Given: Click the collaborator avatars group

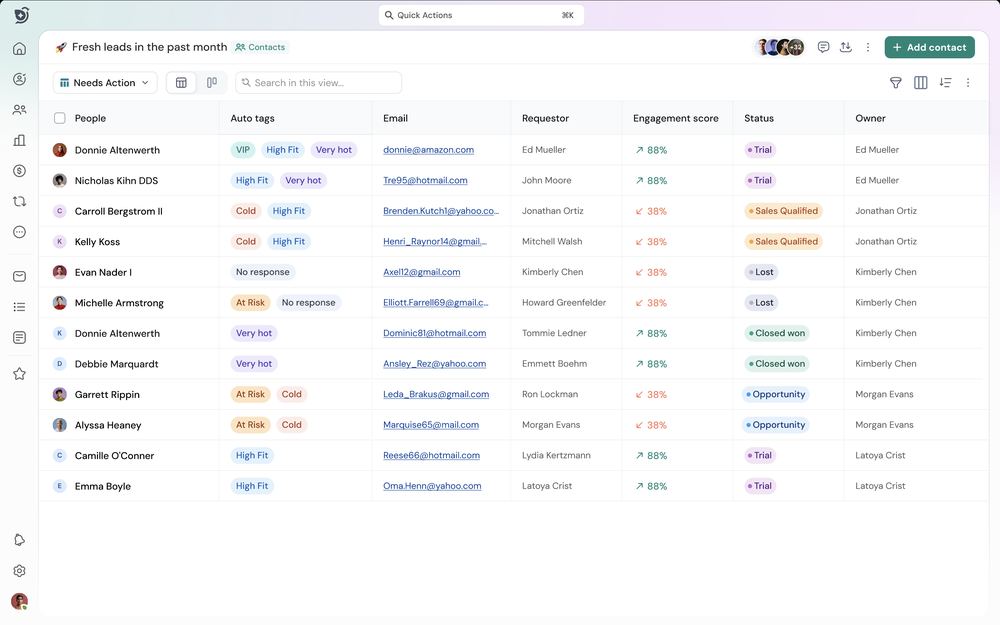Looking at the screenshot, I should pyautogui.click(x=779, y=47).
